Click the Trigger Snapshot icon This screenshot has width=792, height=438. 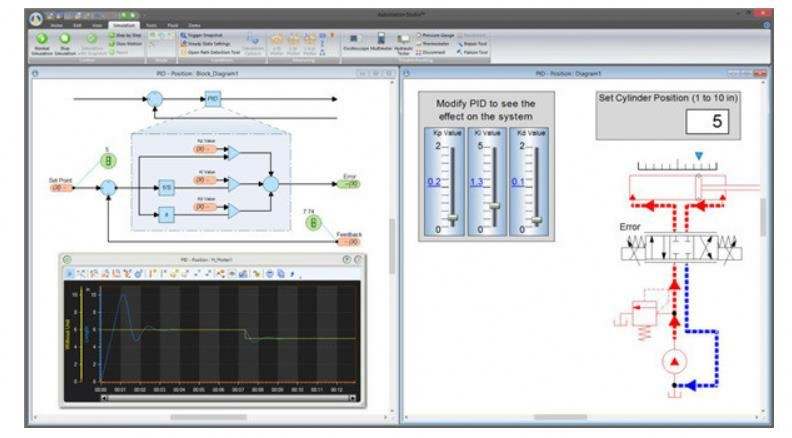coord(184,33)
